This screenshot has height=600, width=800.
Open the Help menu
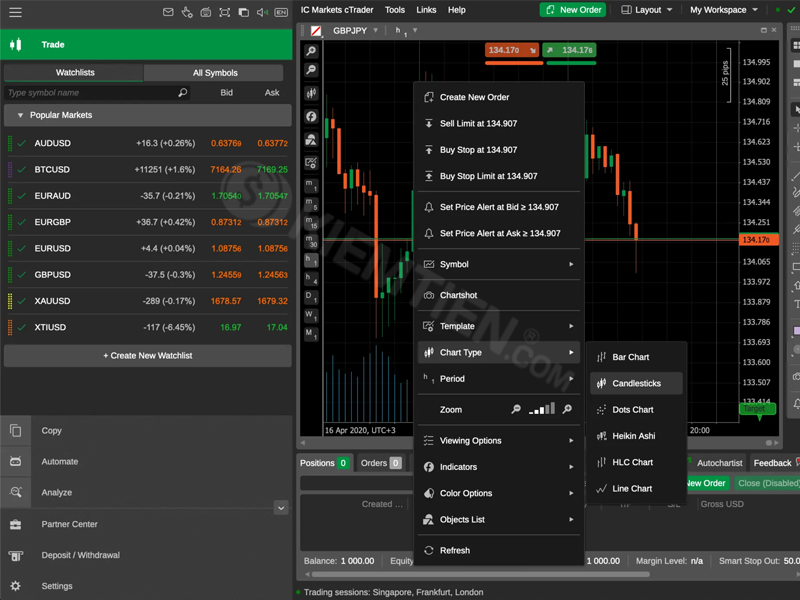pyautogui.click(x=457, y=10)
